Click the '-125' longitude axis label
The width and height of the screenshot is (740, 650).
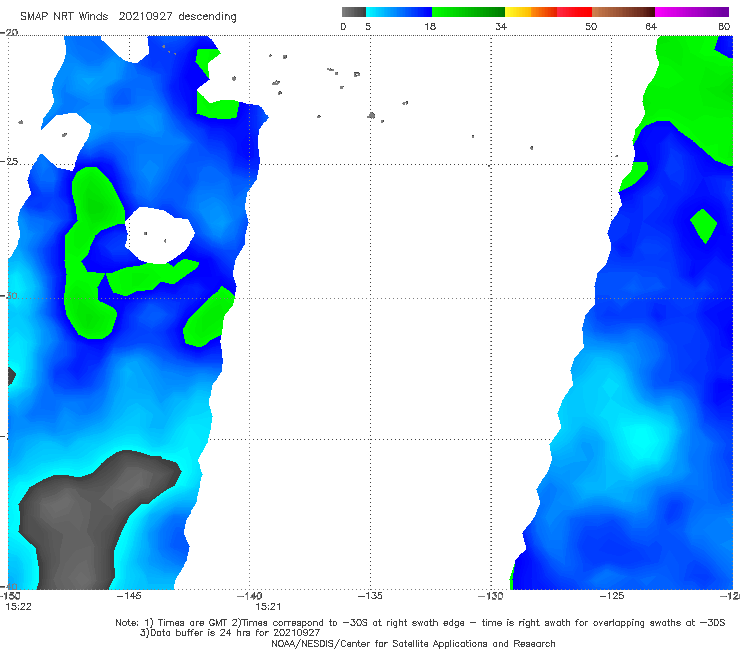[612, 596]
